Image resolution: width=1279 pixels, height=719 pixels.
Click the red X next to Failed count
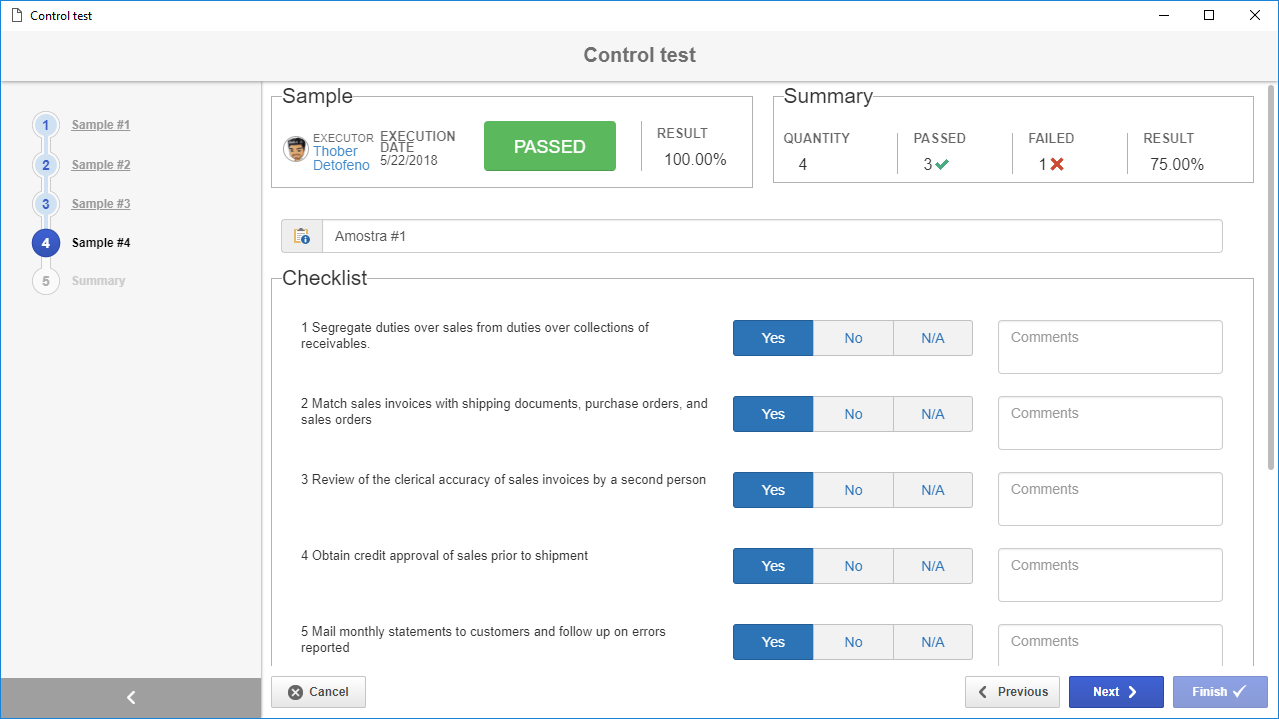click(1057, 164)
